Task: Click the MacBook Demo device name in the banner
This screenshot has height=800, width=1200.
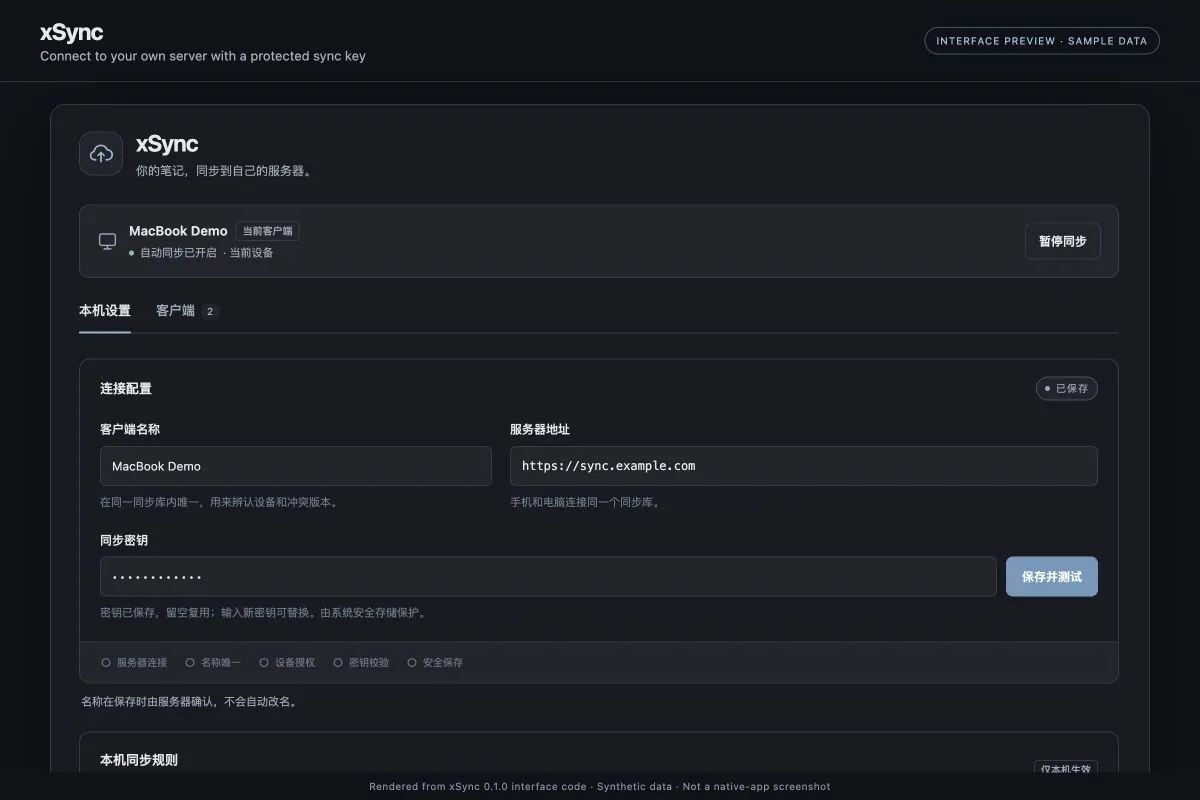Action: [178, 231]
